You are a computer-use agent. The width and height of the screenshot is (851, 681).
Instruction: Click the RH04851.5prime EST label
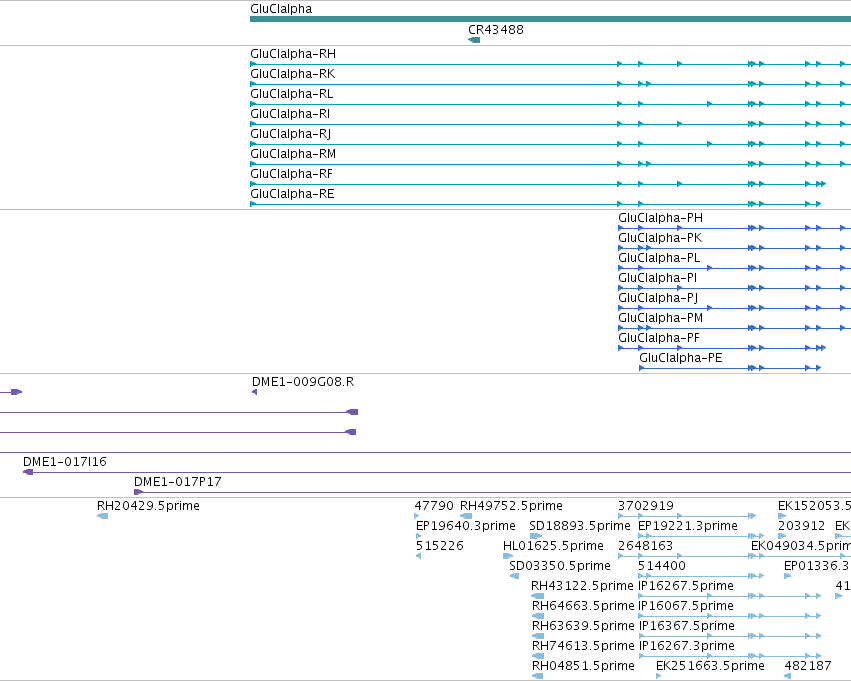click(583, 666)
